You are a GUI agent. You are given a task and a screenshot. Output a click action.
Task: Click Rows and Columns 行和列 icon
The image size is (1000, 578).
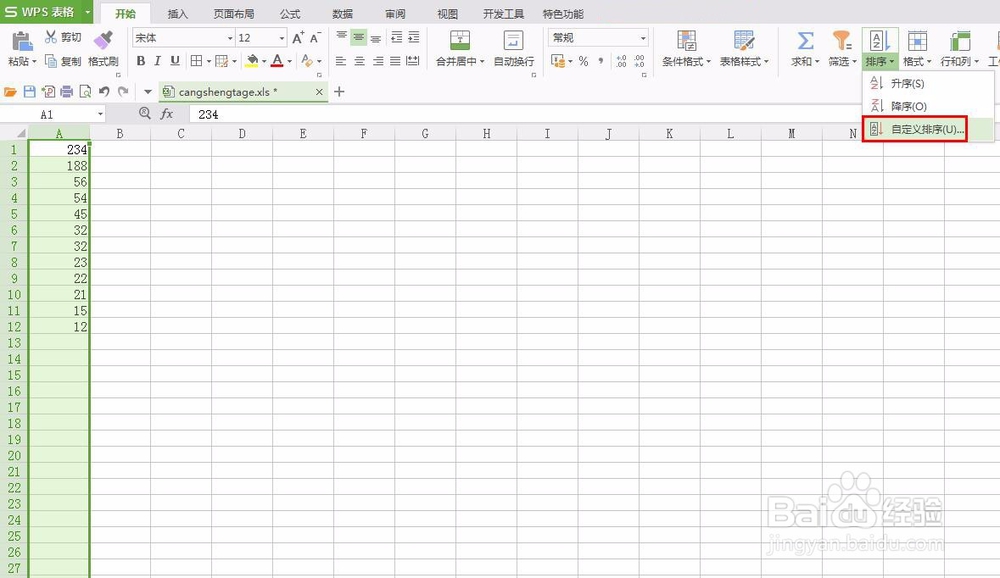[959, 41]
